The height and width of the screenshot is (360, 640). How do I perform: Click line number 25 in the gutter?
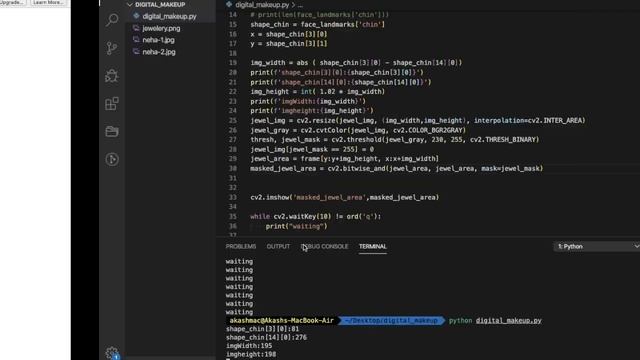coord(232,120)
